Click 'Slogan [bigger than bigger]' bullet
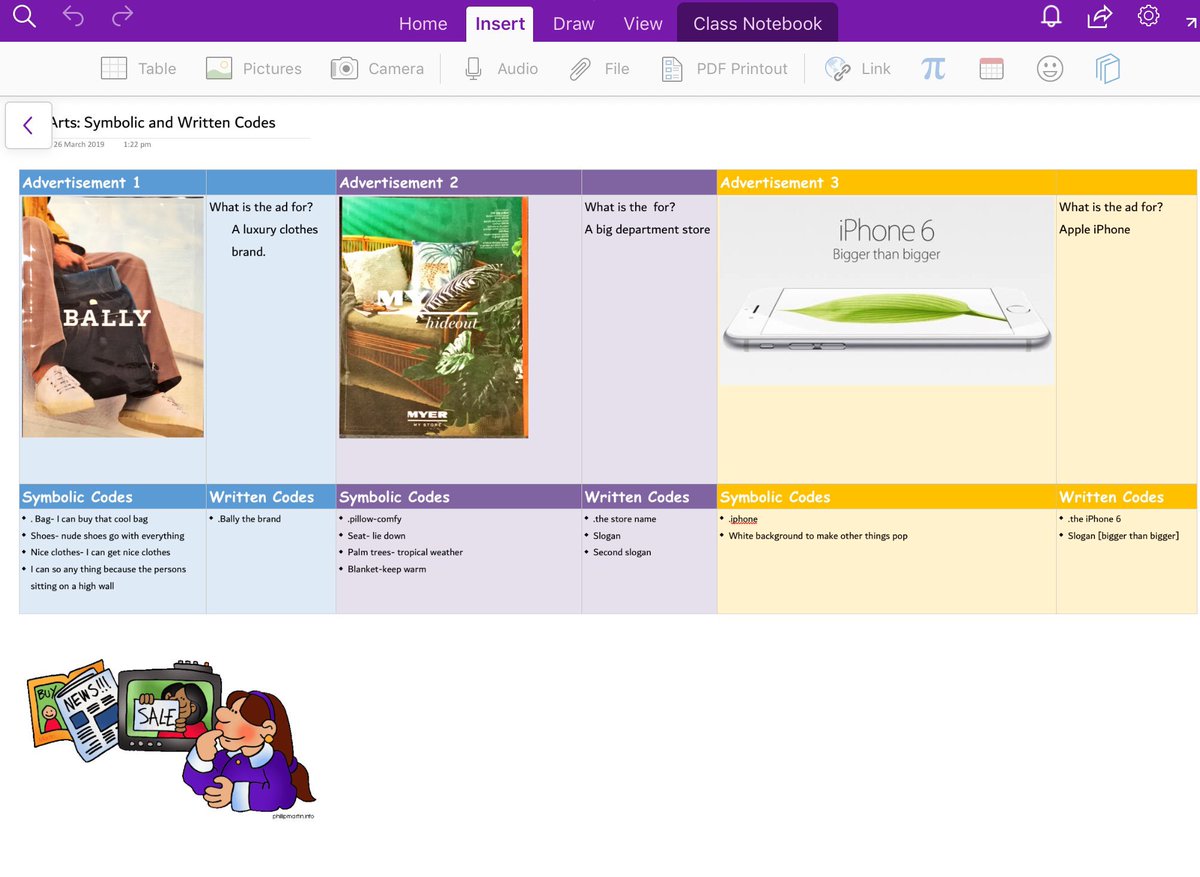Image resolution: width=1200 pixels, height=877 pixels. (1123, 536)
